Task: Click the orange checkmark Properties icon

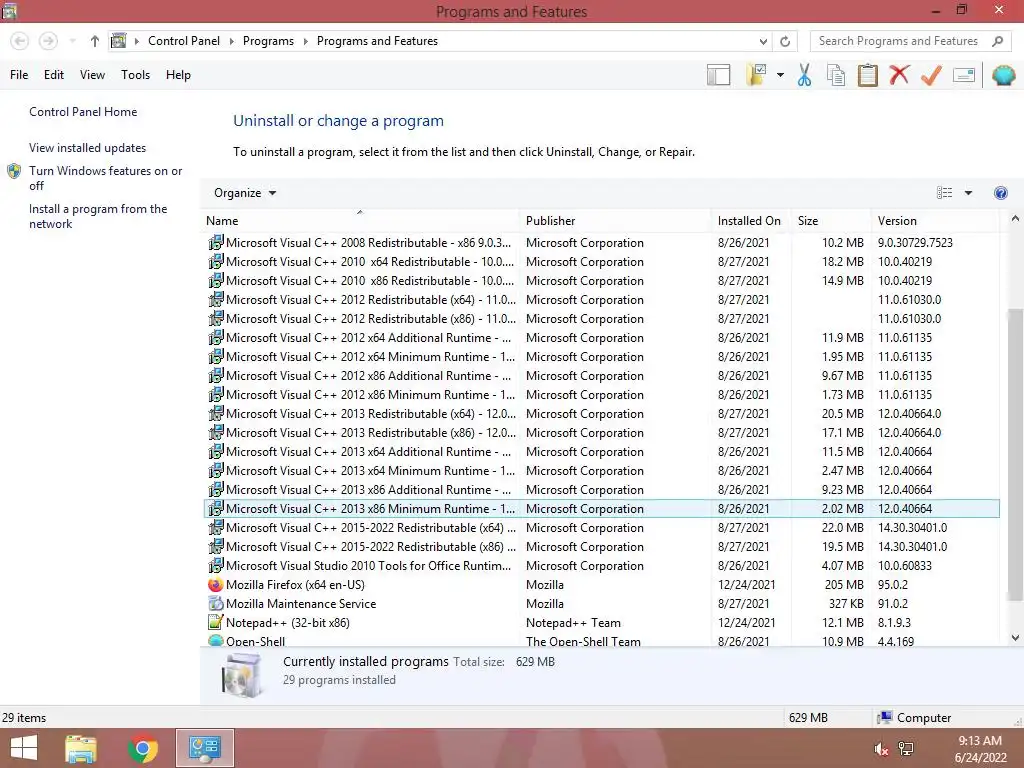Action: point(931,75)
